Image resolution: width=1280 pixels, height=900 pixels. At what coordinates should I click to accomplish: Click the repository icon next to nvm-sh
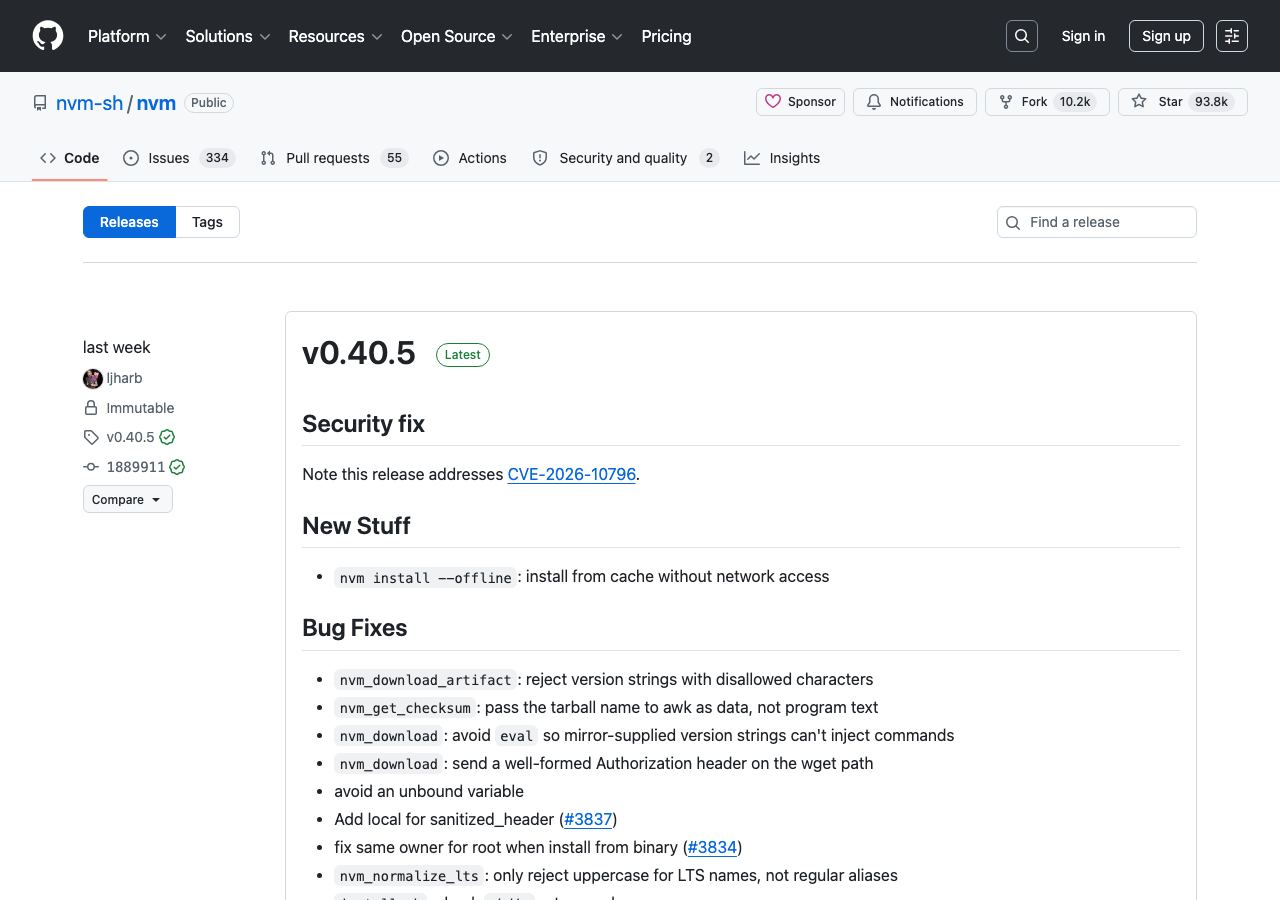click(x=40, y=103)
